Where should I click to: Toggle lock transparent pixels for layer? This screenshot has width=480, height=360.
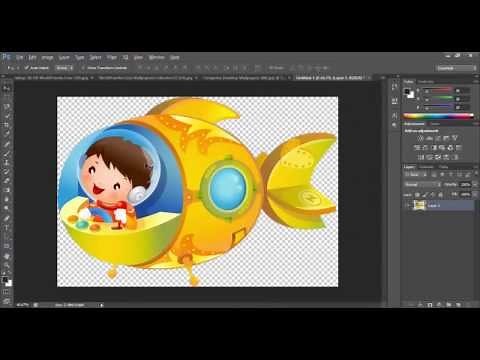point(417,194)
